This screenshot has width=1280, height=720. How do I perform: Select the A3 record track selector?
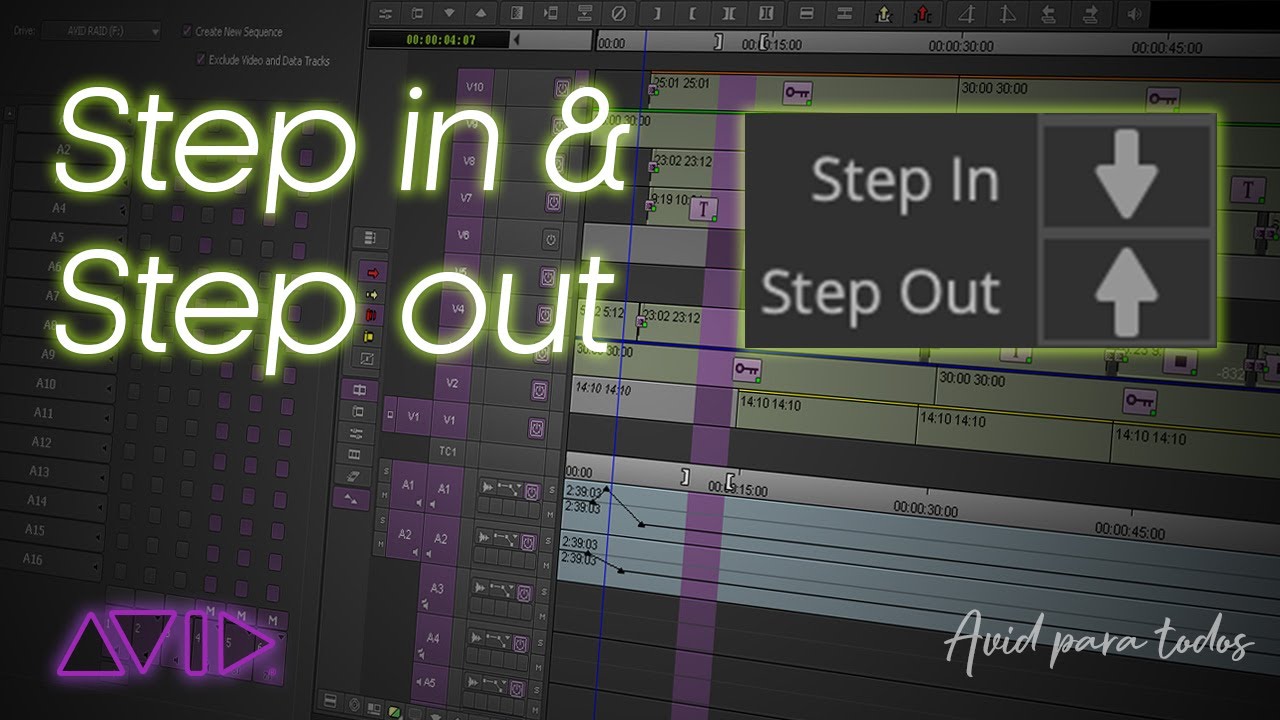436,590
